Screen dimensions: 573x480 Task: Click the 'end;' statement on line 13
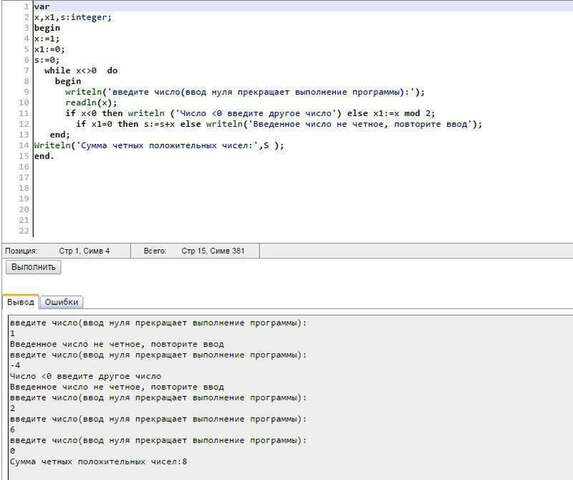point(60,134)
